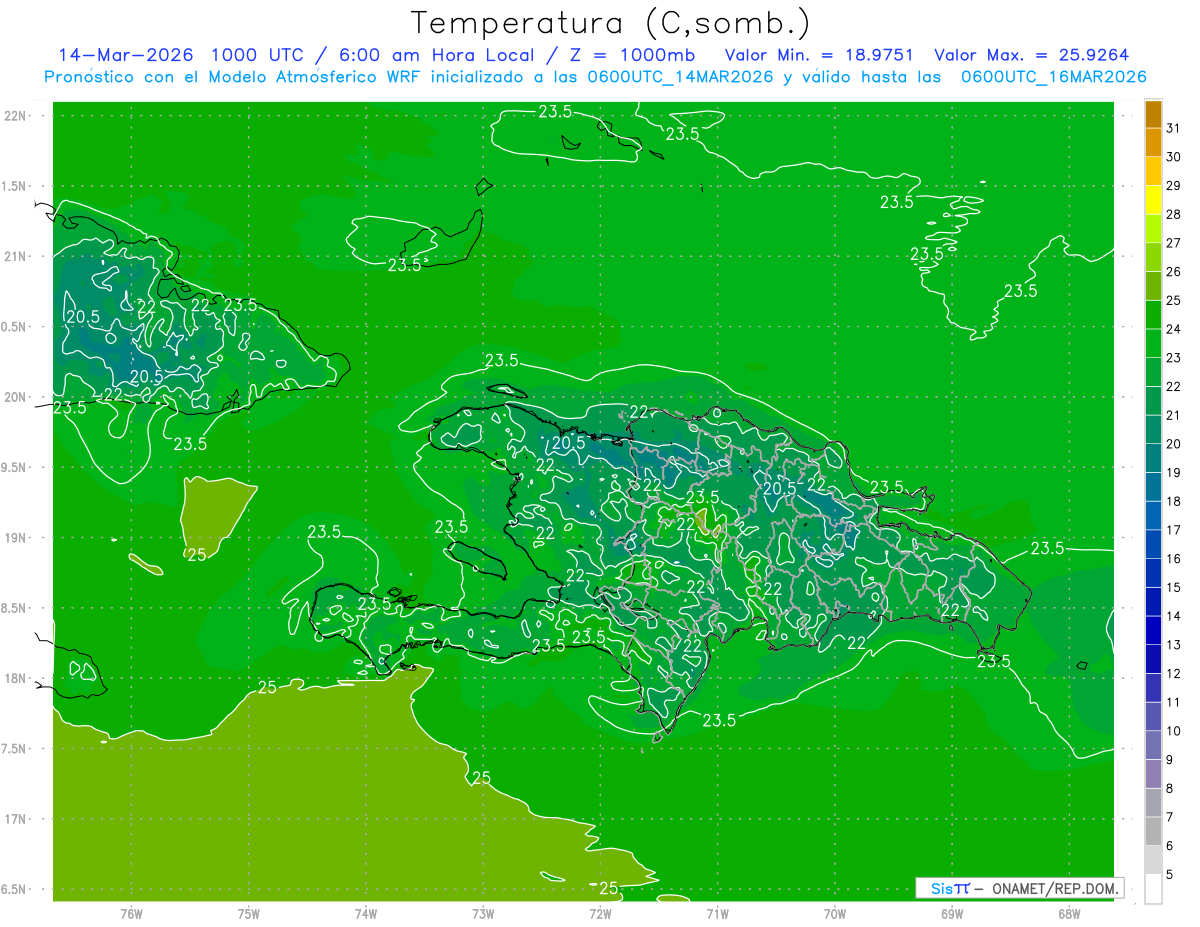
Task: Click the "18N" latitude label
Action: pyautogui.click(x=15, y=678)
